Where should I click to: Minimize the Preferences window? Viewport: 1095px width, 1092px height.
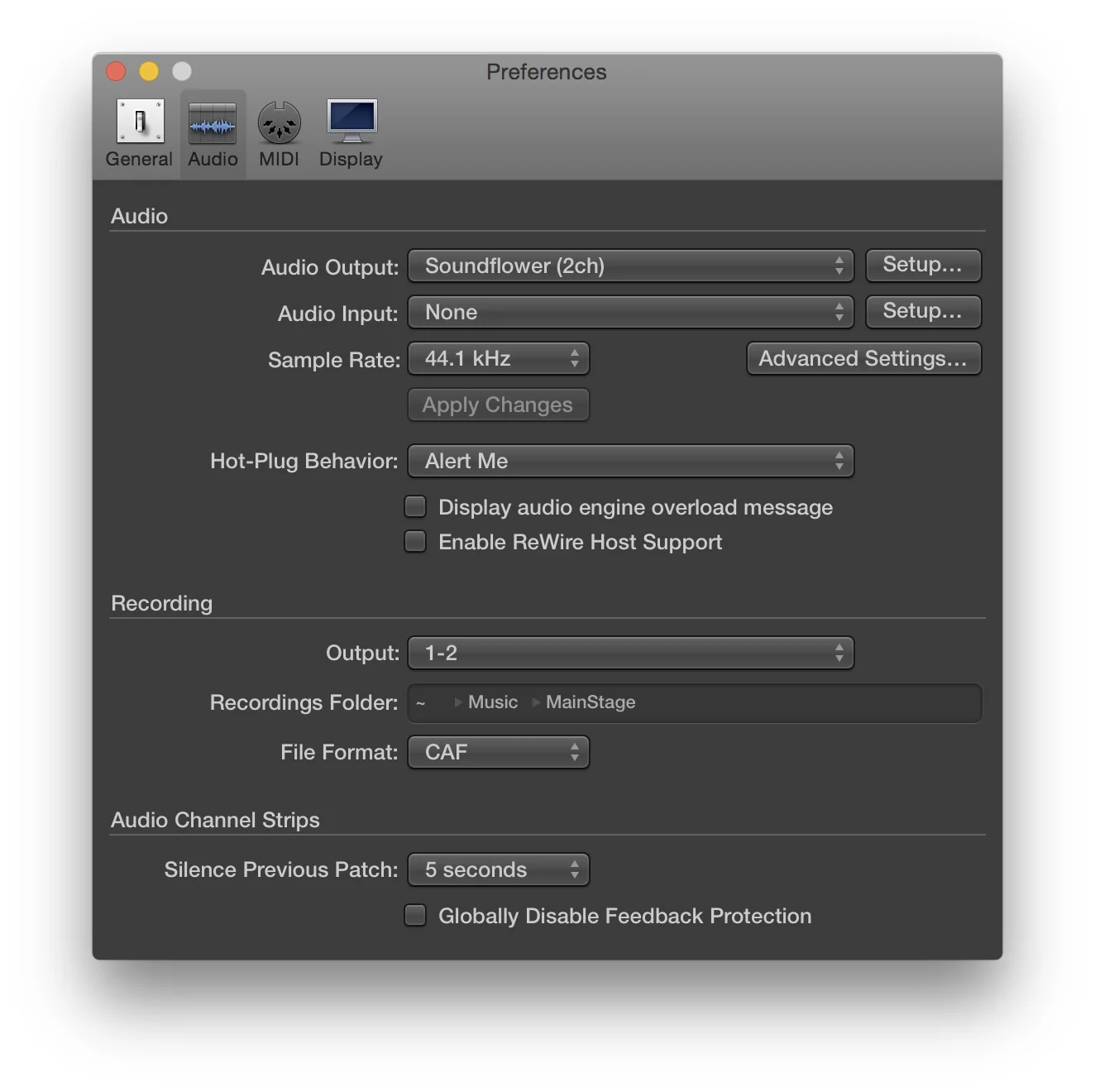tap(149, 72)
